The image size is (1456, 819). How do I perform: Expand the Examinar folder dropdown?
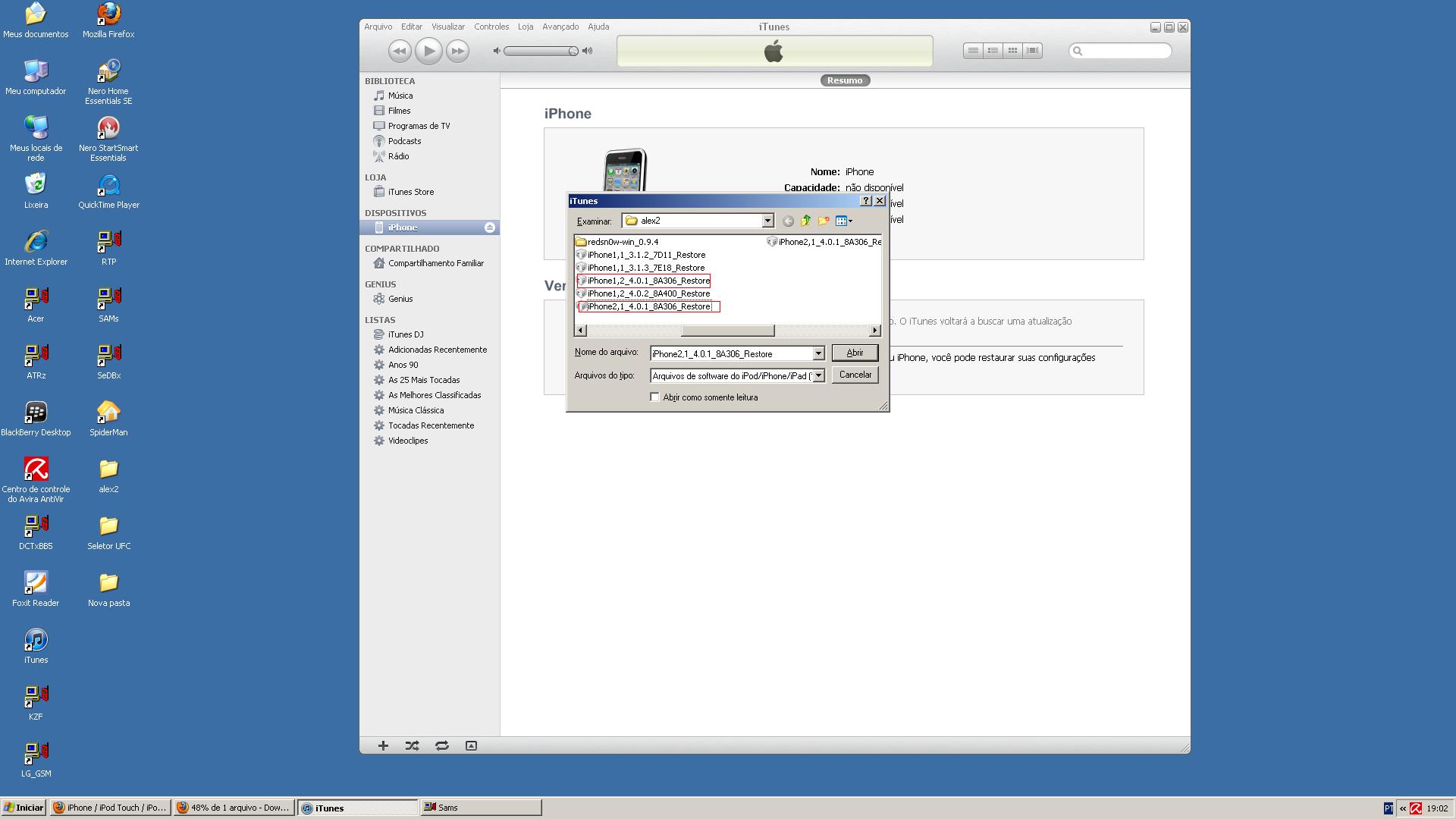pos(767,221)
